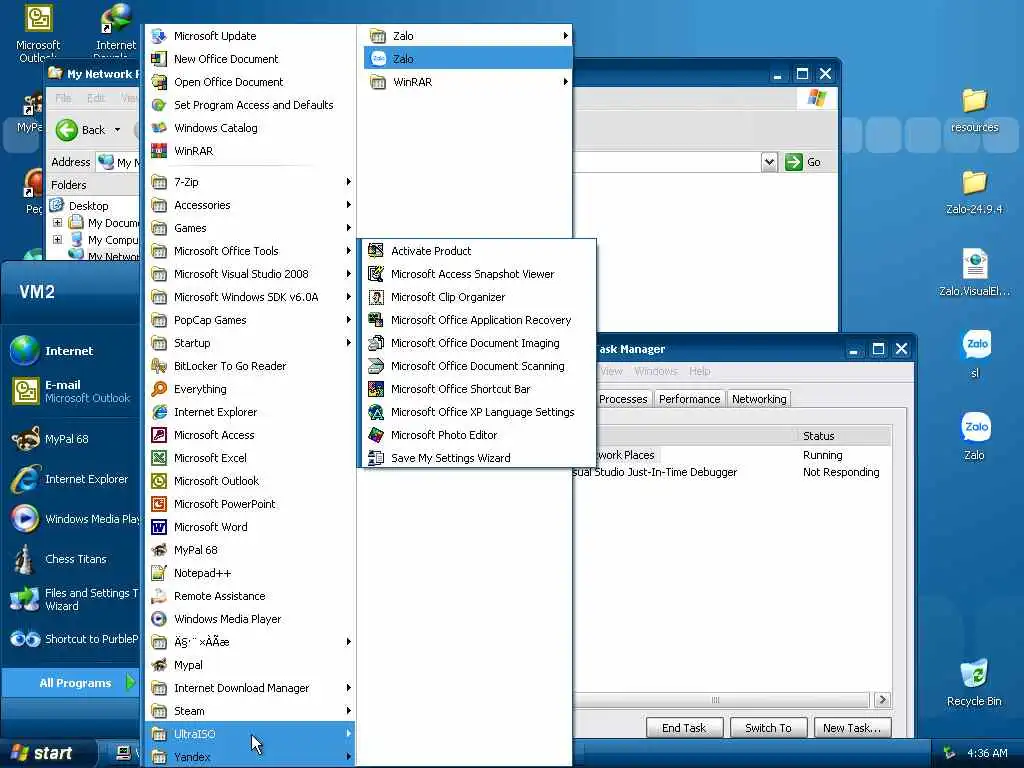Screen dimensions: 1024x768
Task: Click Task Manager horizontal scrollbar right arrow
Action: [882, 699]
